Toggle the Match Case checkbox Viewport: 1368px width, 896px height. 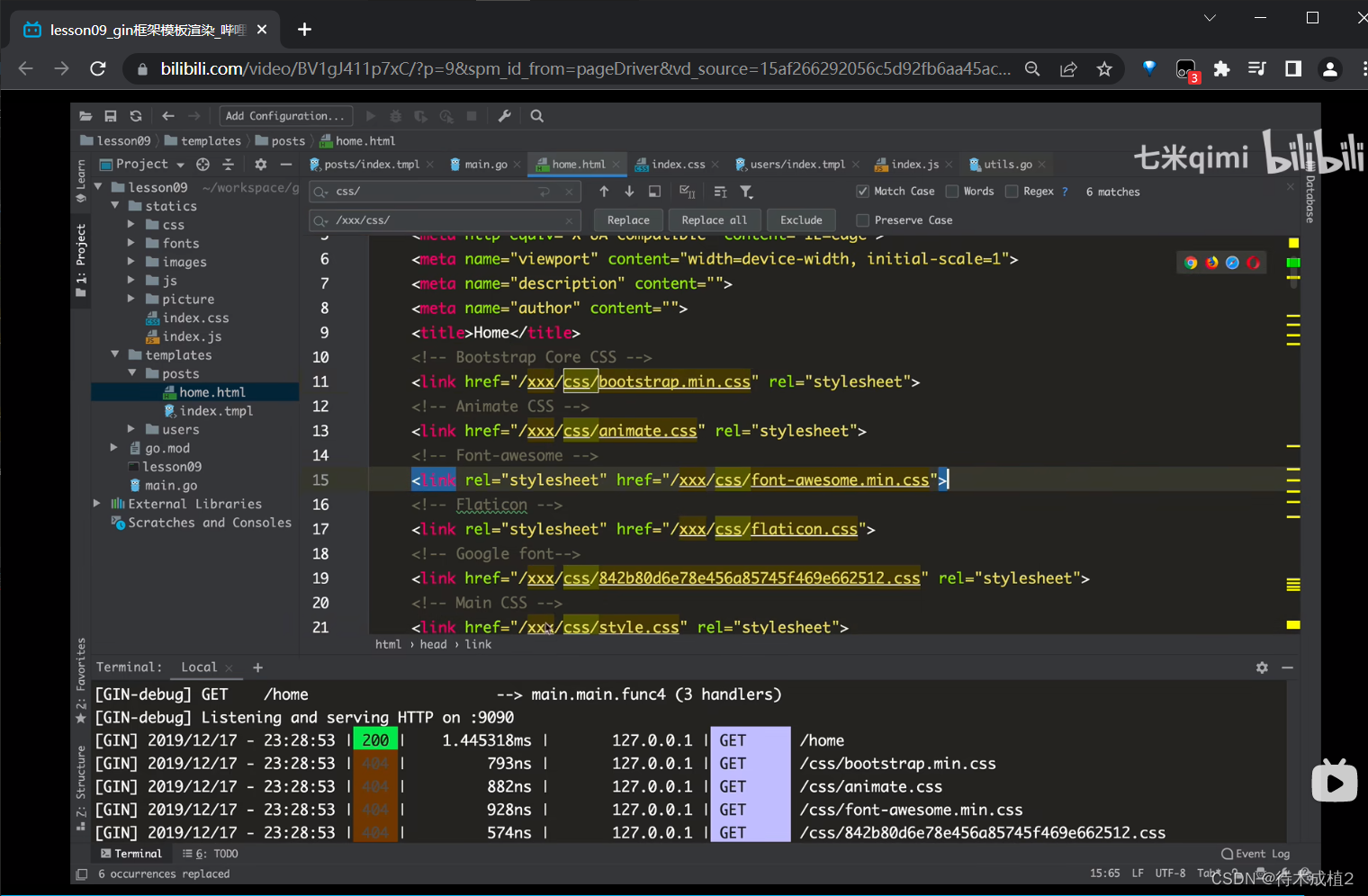(x=862, y=192)
